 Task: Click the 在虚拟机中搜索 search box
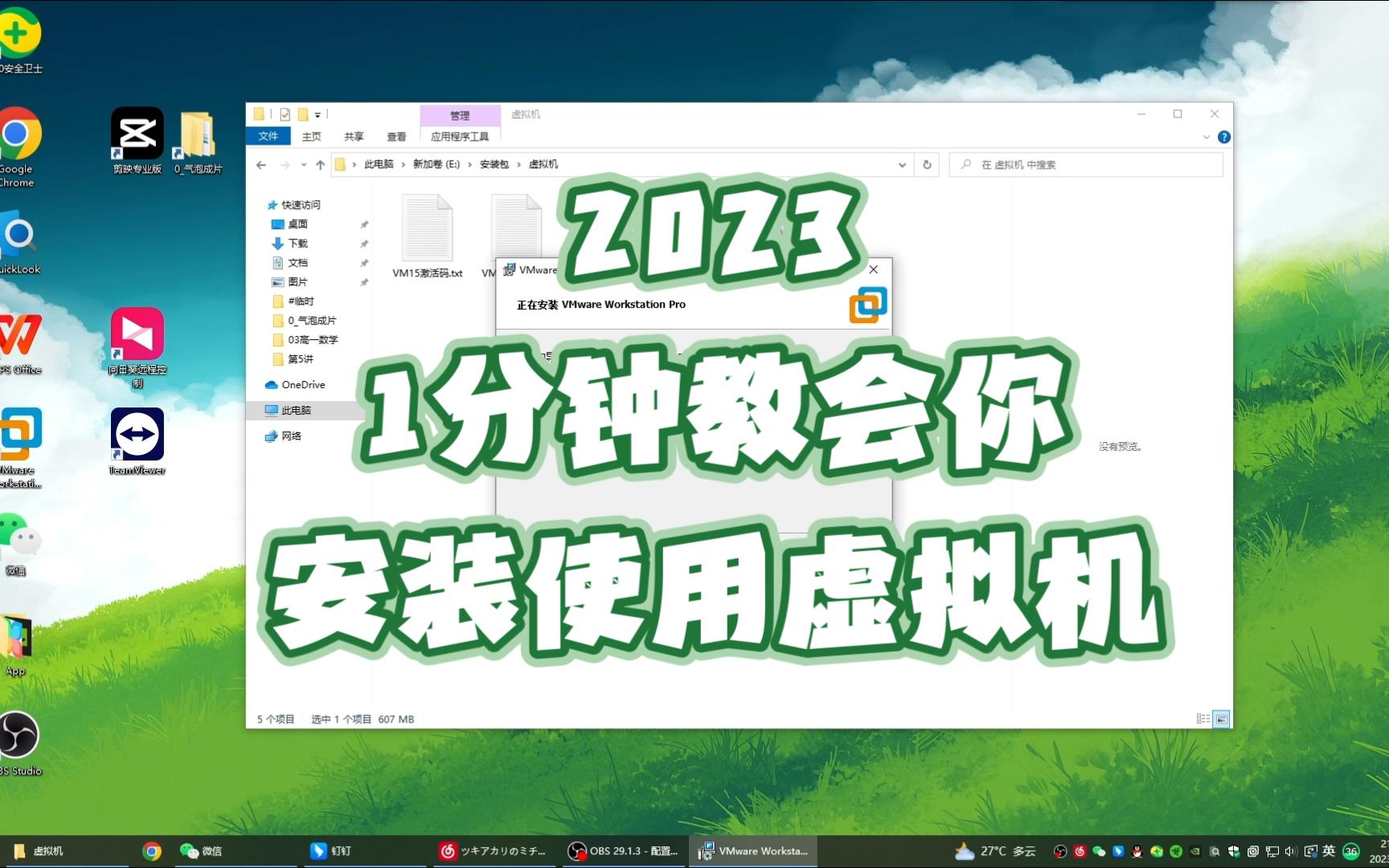click(x=1085, y=165)
